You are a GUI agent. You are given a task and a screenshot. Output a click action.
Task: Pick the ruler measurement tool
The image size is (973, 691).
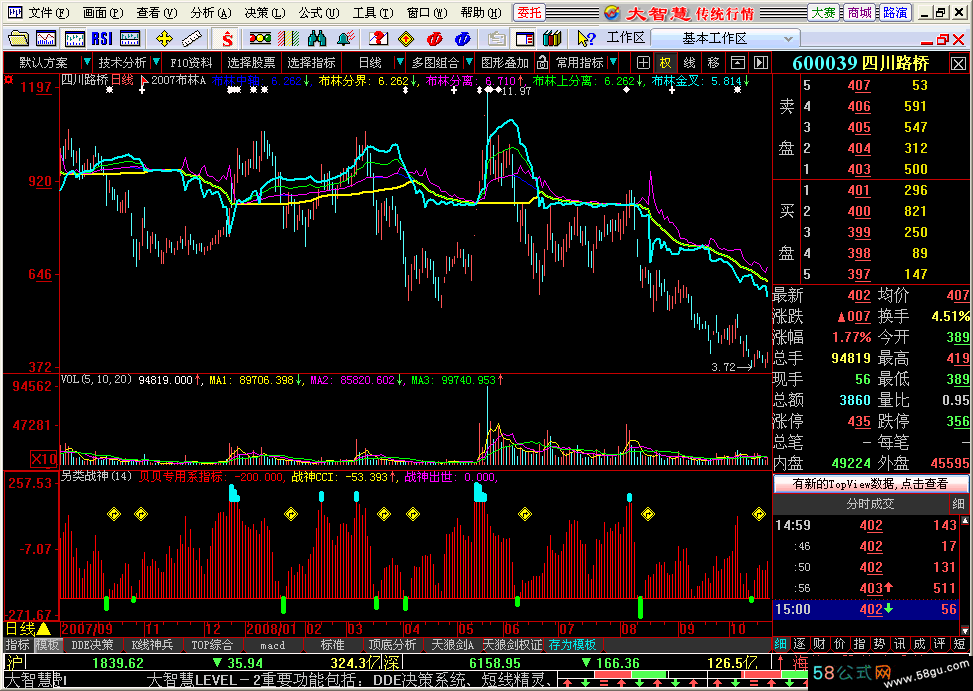pos(192,38)
